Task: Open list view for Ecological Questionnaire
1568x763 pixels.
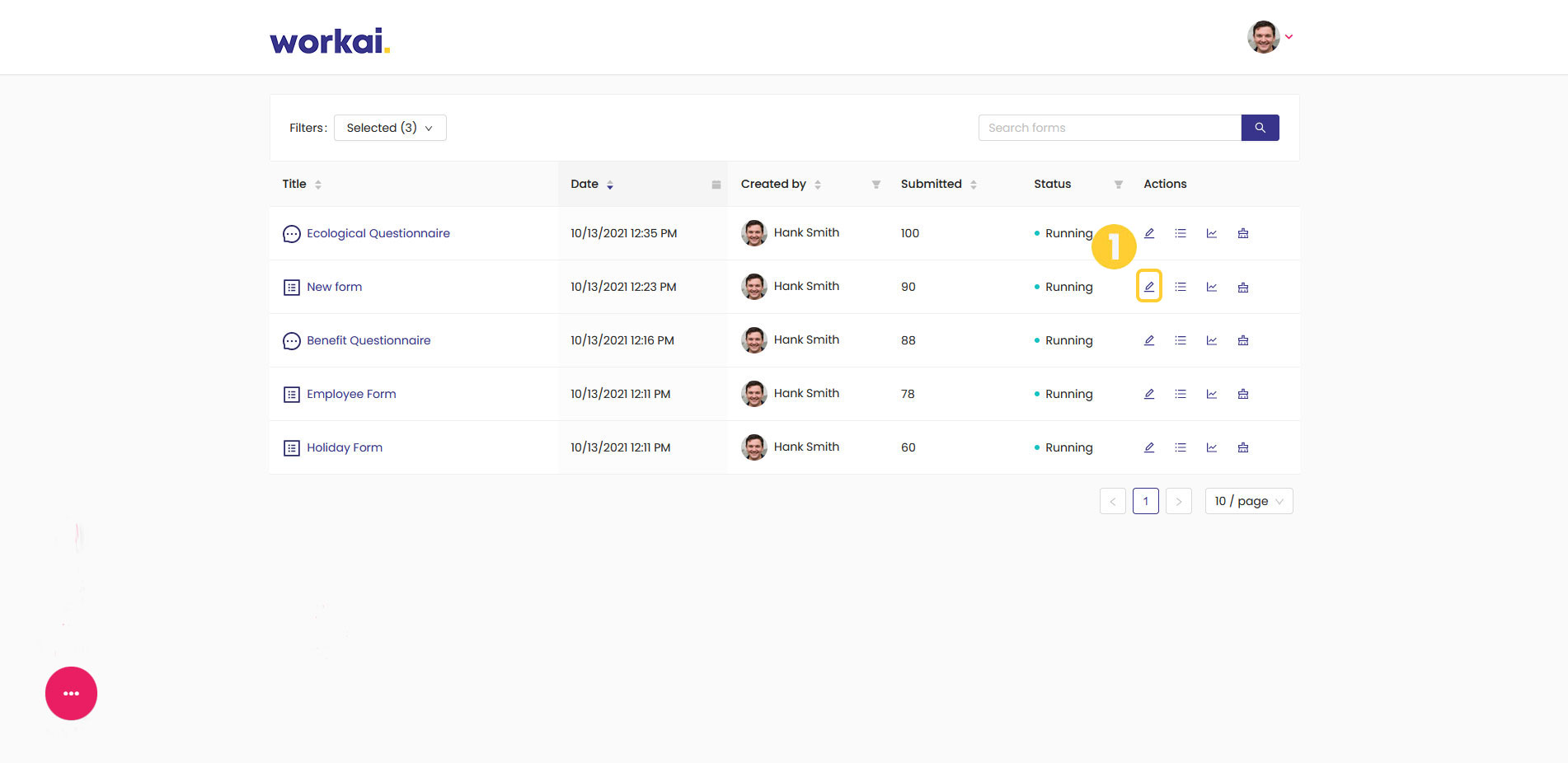Action: [1181, 233]
